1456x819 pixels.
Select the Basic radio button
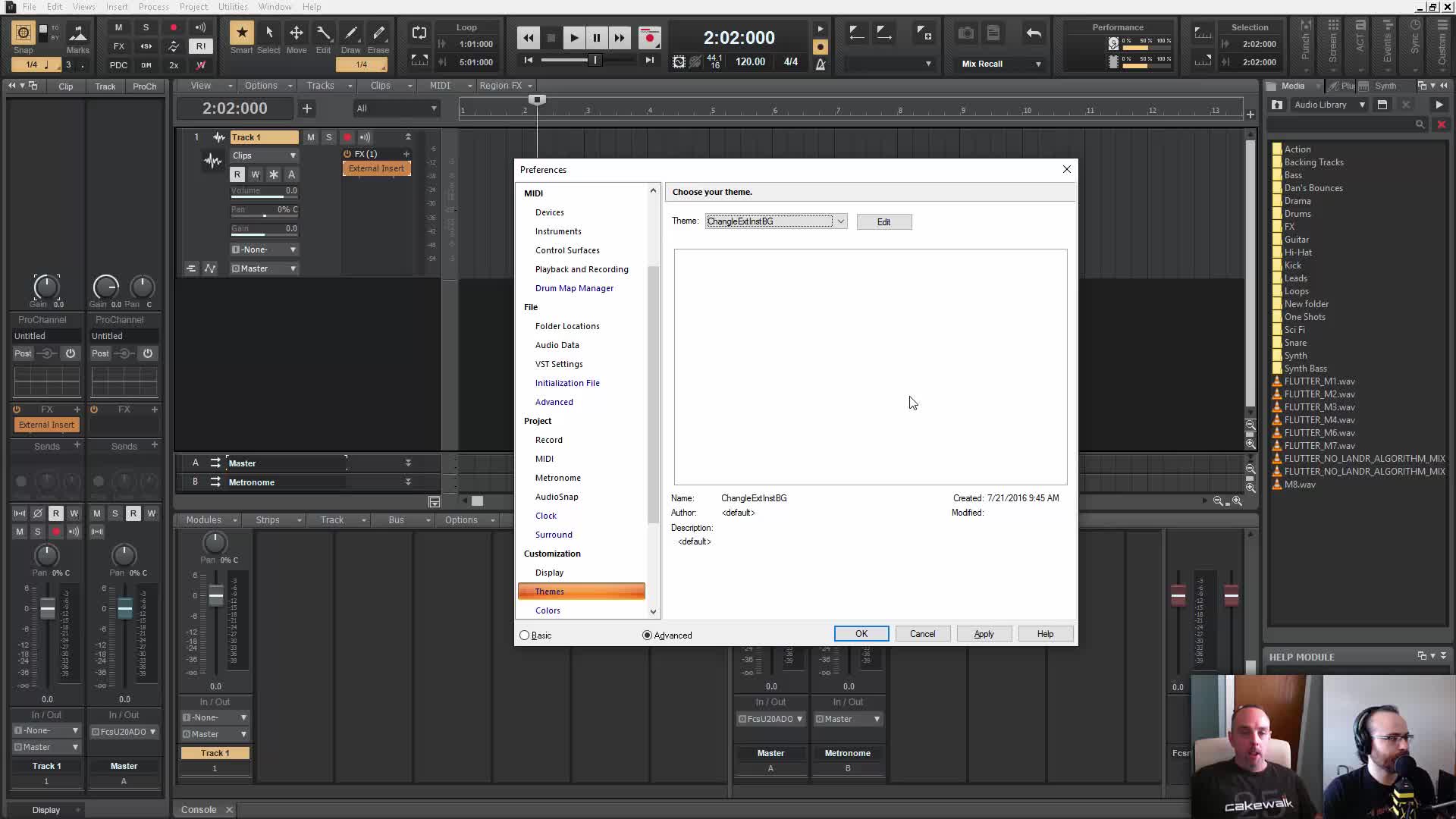(x=525, y=635)
